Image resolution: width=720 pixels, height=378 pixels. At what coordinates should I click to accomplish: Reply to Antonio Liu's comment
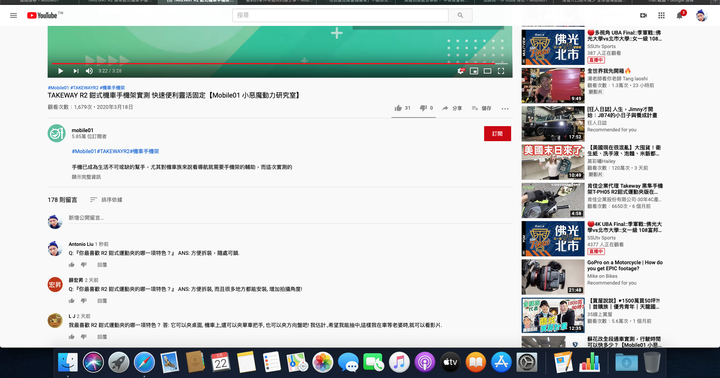pos(102,265)
